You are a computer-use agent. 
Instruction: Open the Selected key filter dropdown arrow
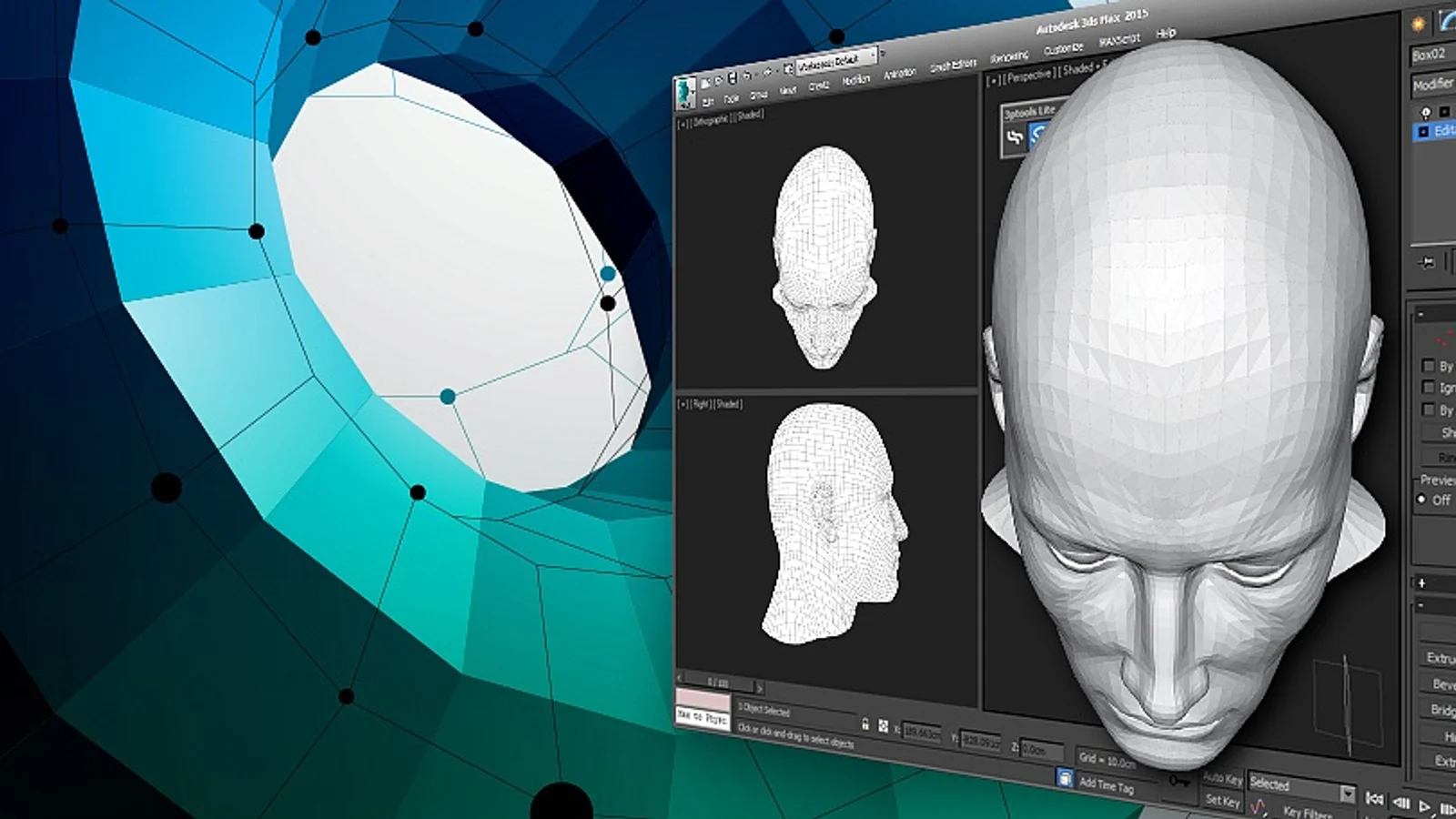1347,794
